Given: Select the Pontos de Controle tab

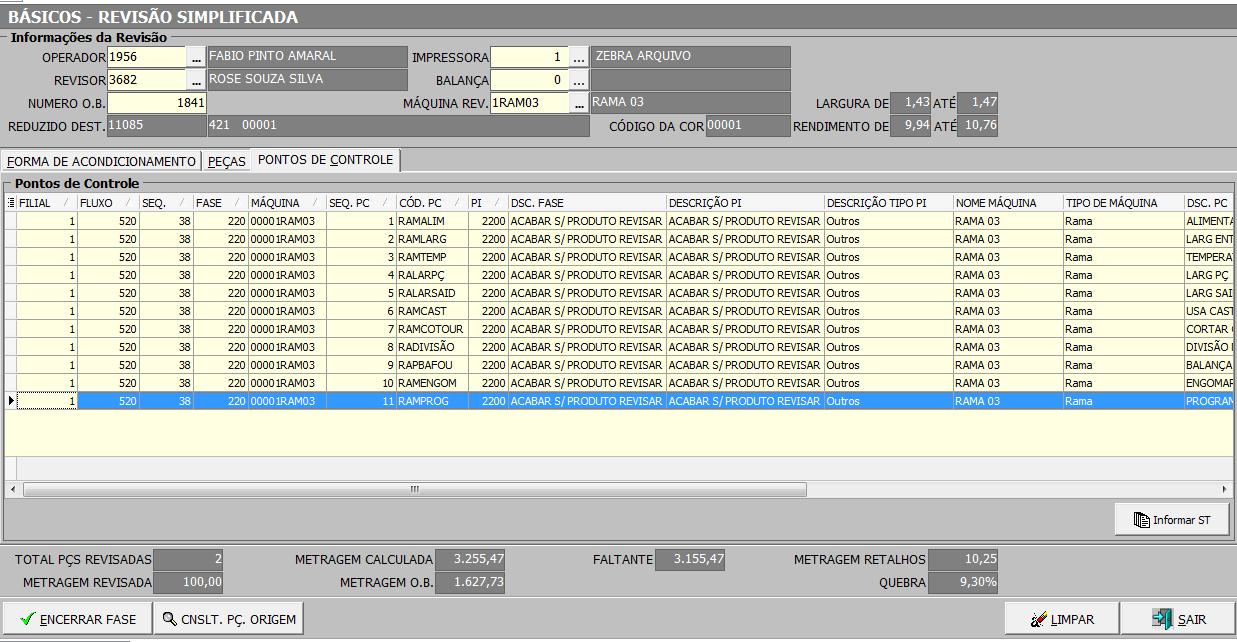Looking at the screenshot, I should point(325,160).
